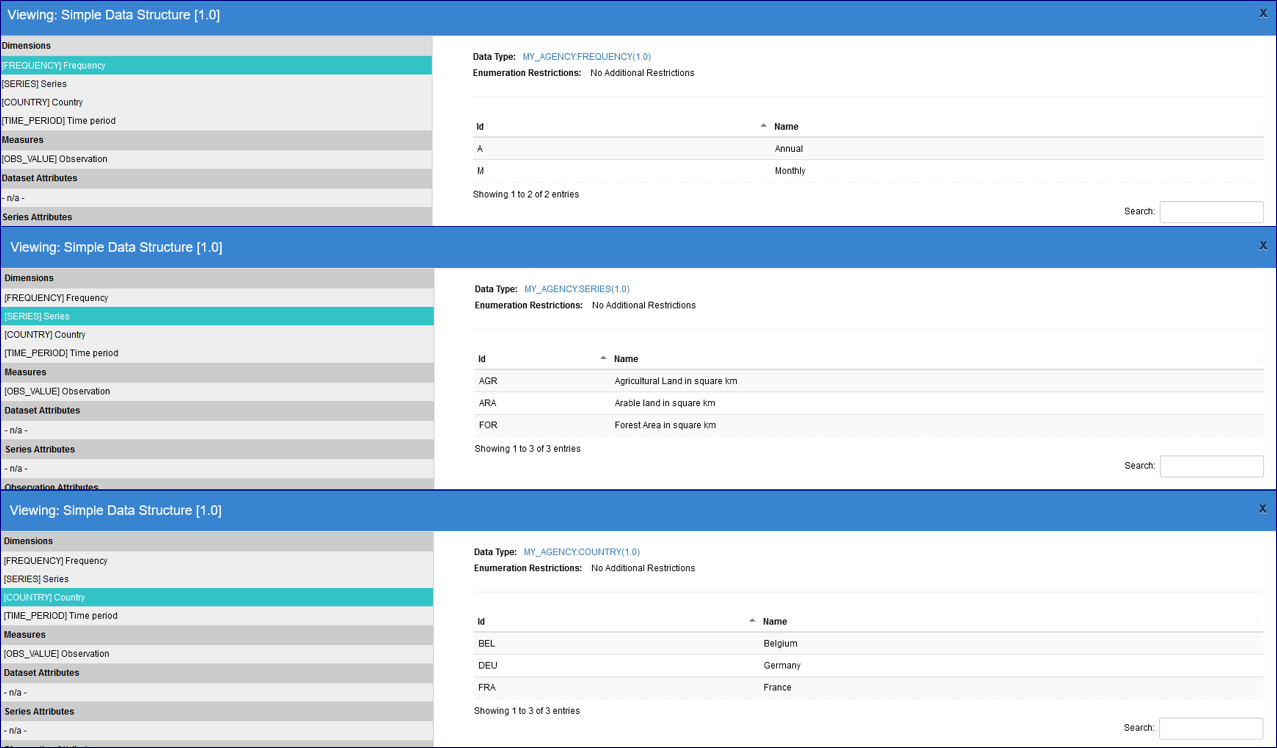
Task: Click the ascending sort arrow on Frequency Id column
Action: point(763,124)
